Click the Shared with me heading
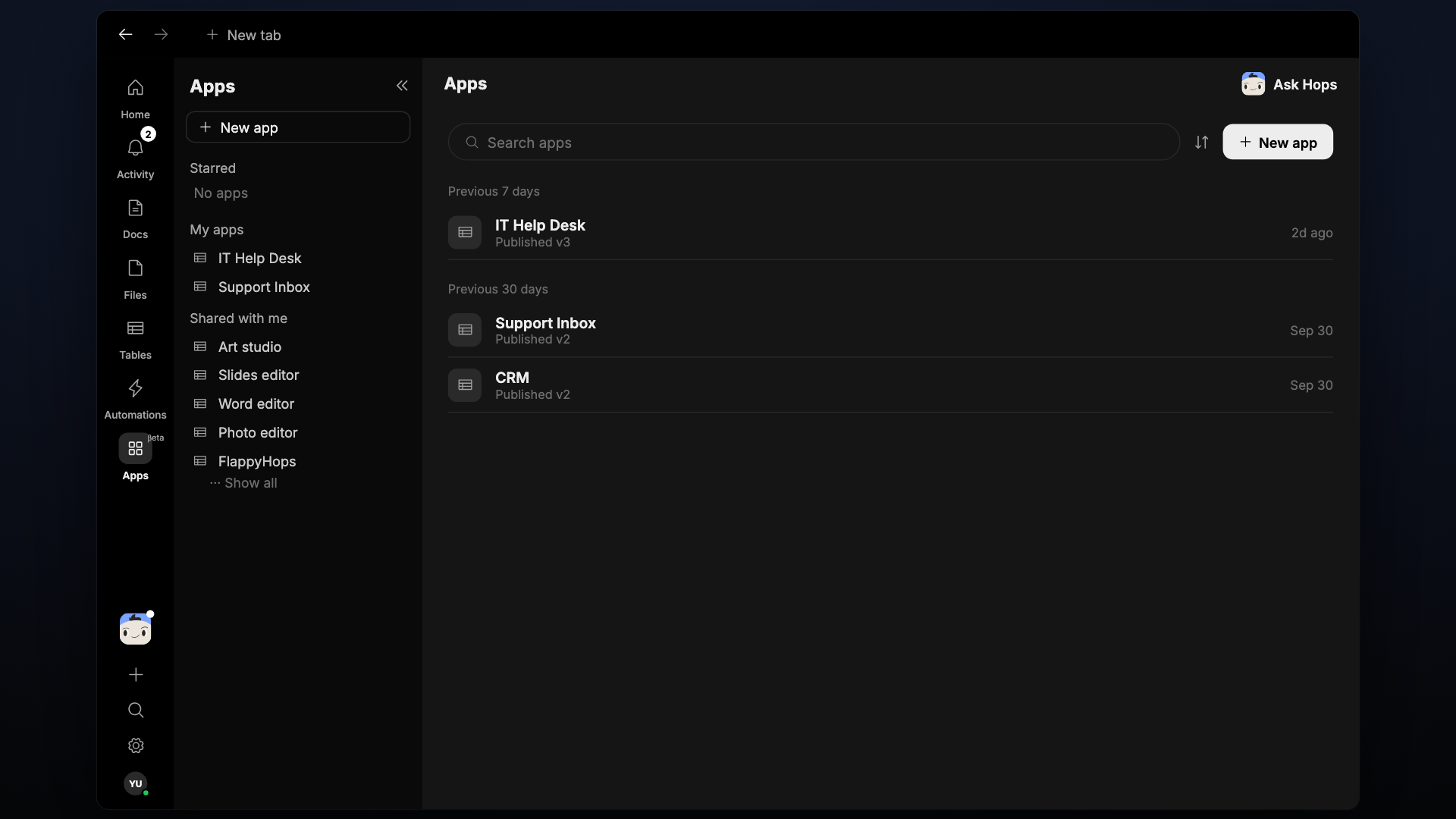1456x819 pixels. [x=238, y=318]
